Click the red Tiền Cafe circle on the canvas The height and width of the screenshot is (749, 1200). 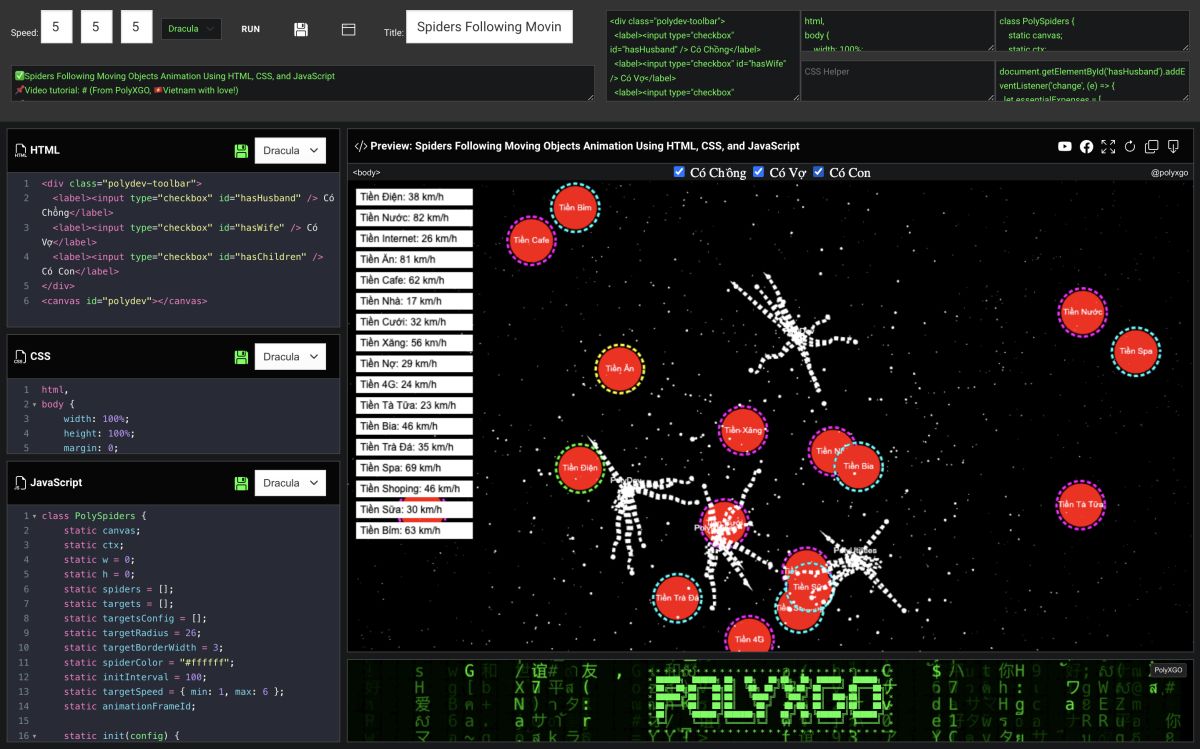coord(531,240)
